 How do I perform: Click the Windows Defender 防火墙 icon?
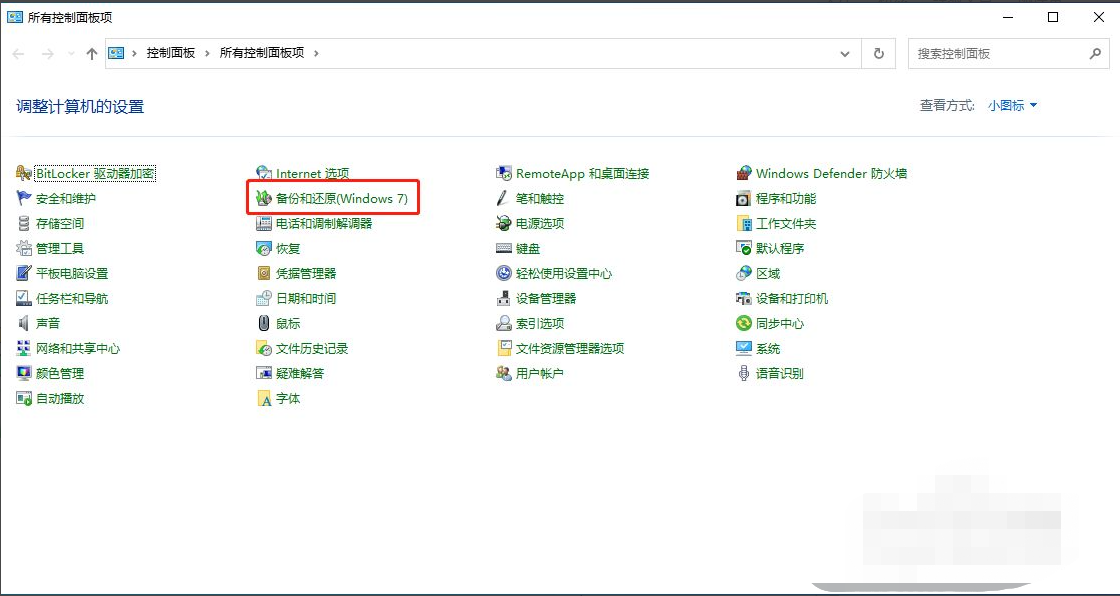744,174
